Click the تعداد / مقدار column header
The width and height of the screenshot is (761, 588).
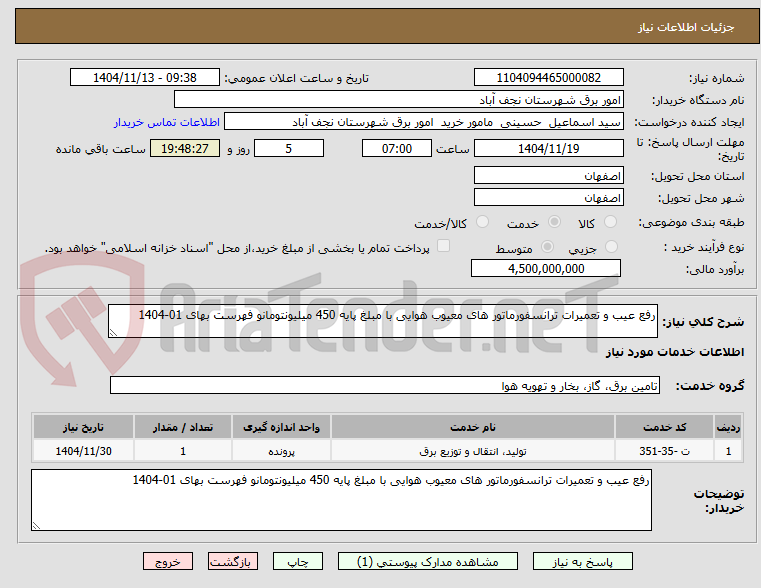(182, 427)
